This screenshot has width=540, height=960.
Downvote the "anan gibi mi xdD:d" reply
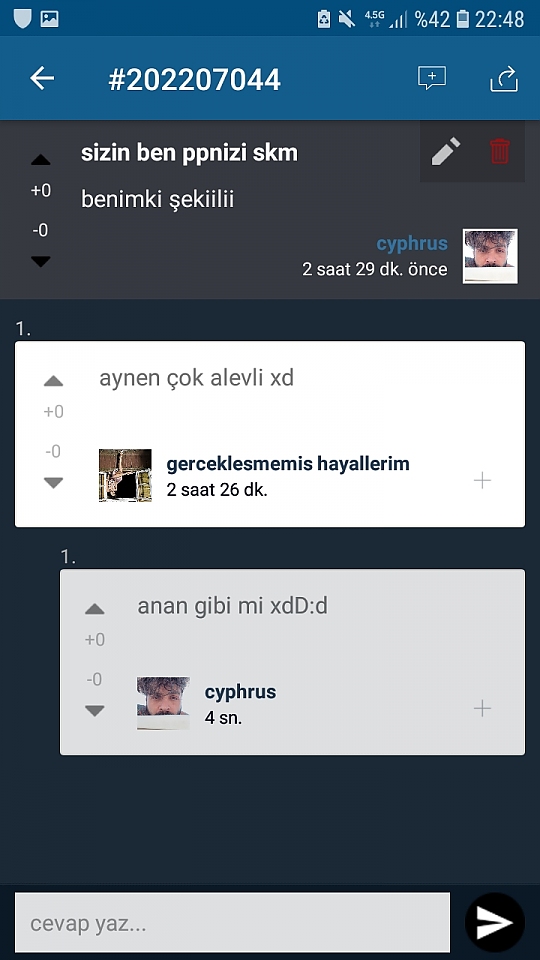click(94, 710)
